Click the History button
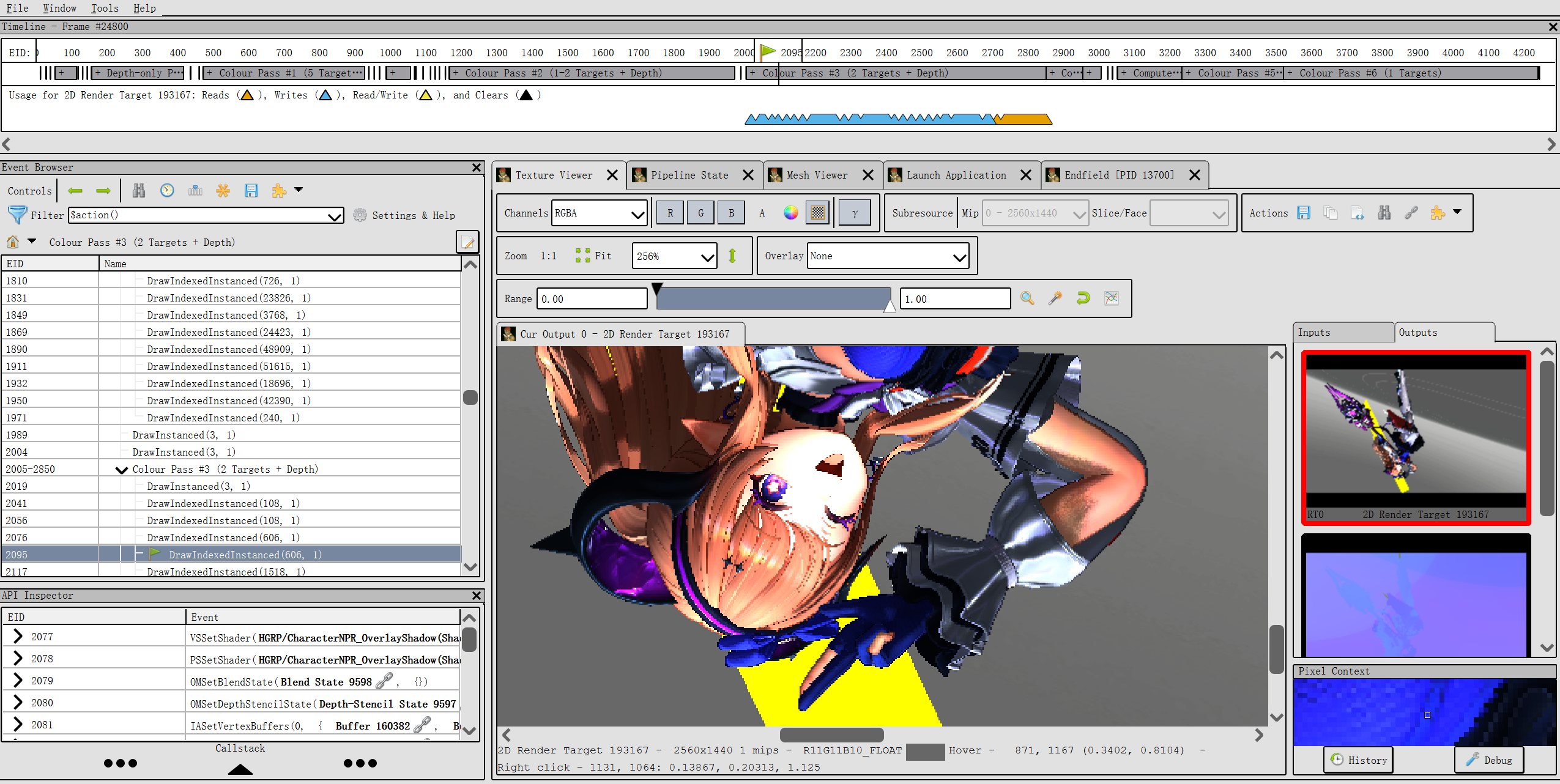 (x=1359, y=760)
